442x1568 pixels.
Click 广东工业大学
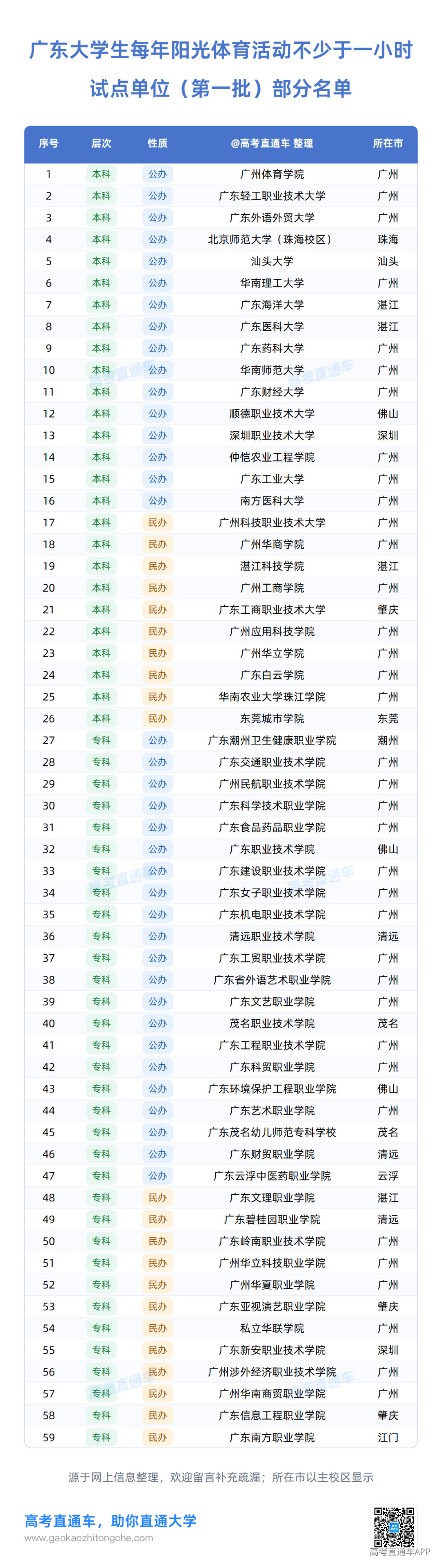point(272,479)
